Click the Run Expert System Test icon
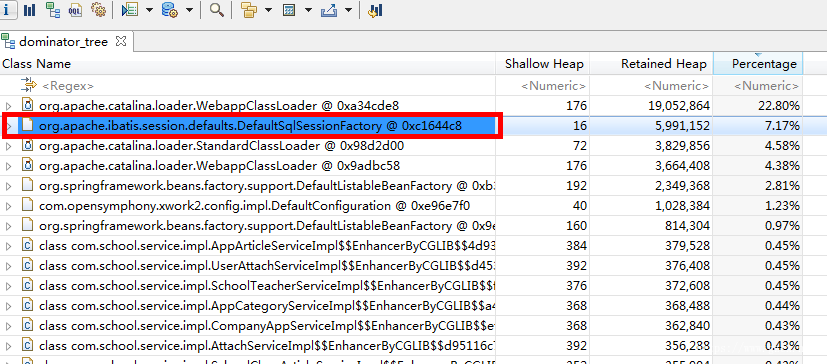827x364 pixels. click(130, 9)
